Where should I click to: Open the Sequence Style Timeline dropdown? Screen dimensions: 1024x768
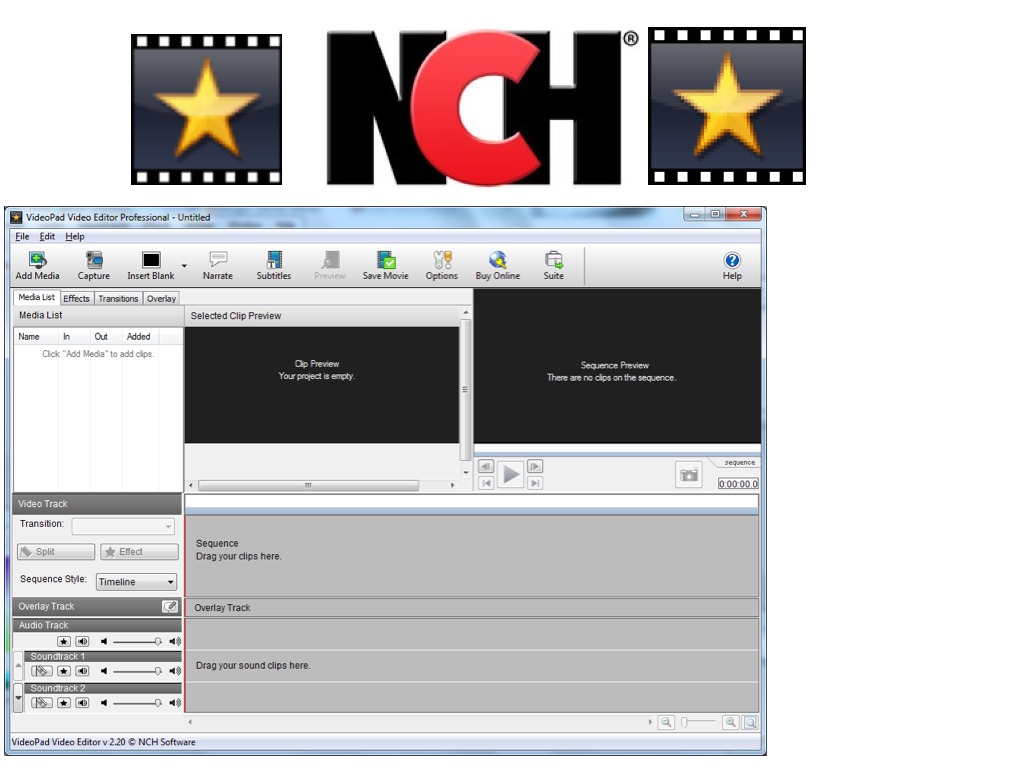tap(136, 581)
